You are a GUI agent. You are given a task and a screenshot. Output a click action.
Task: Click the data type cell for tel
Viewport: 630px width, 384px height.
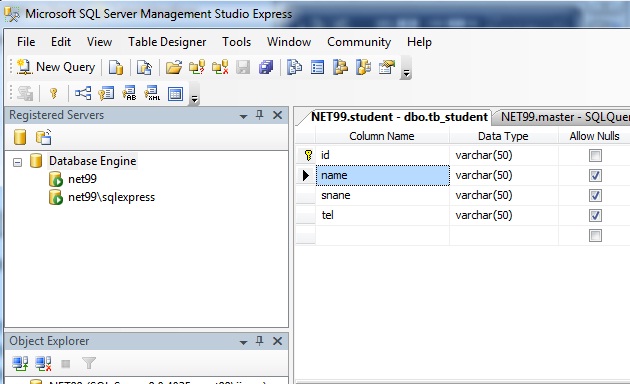point(504,215)
